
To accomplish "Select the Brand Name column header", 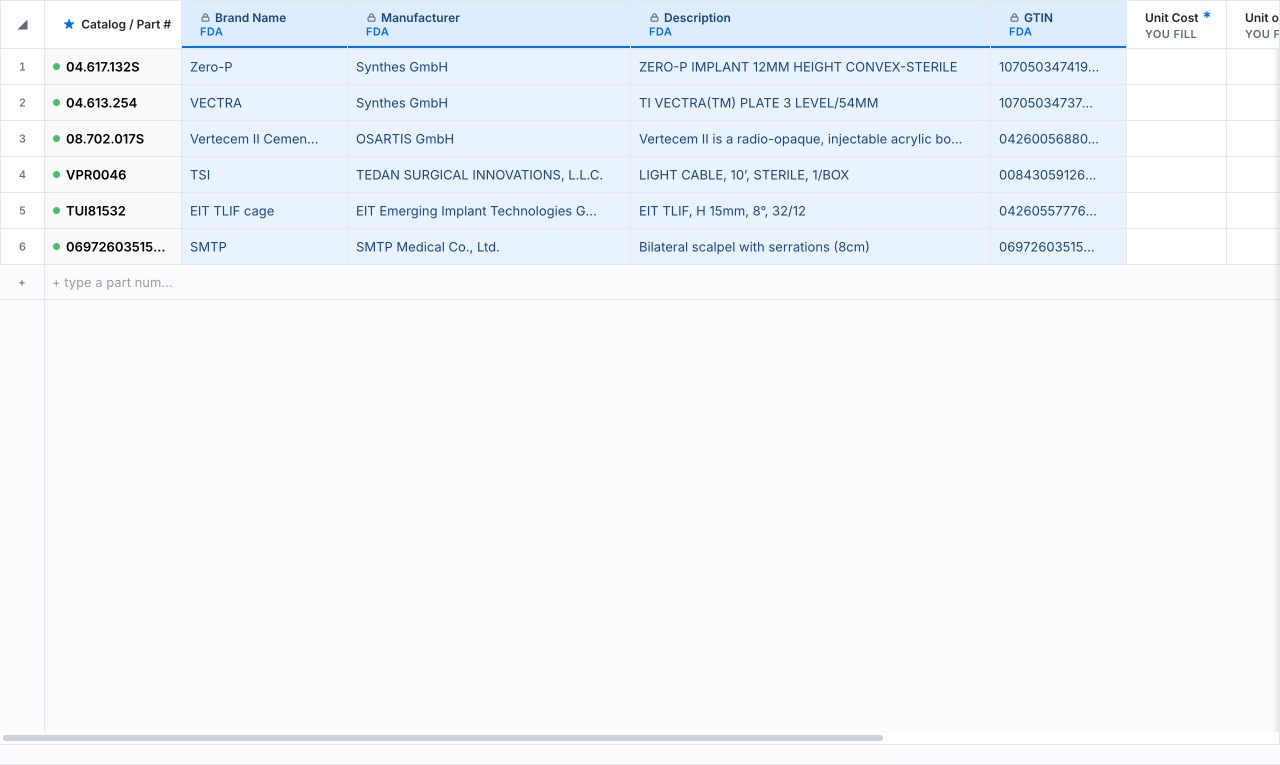I will tap(264, 24).
